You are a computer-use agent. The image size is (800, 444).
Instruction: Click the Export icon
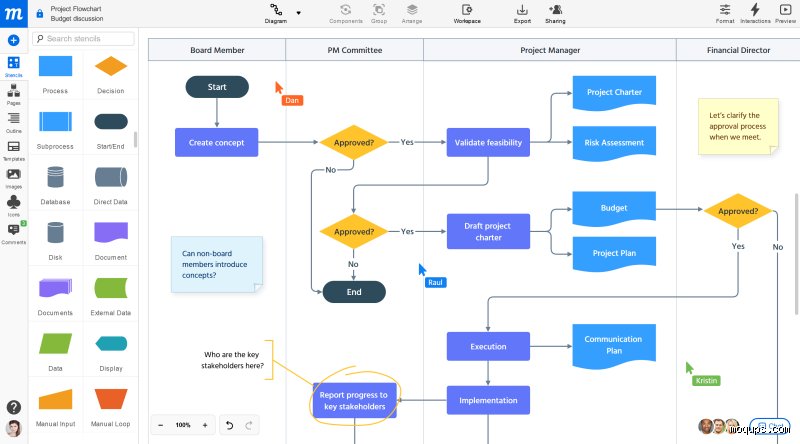[522, 14]
